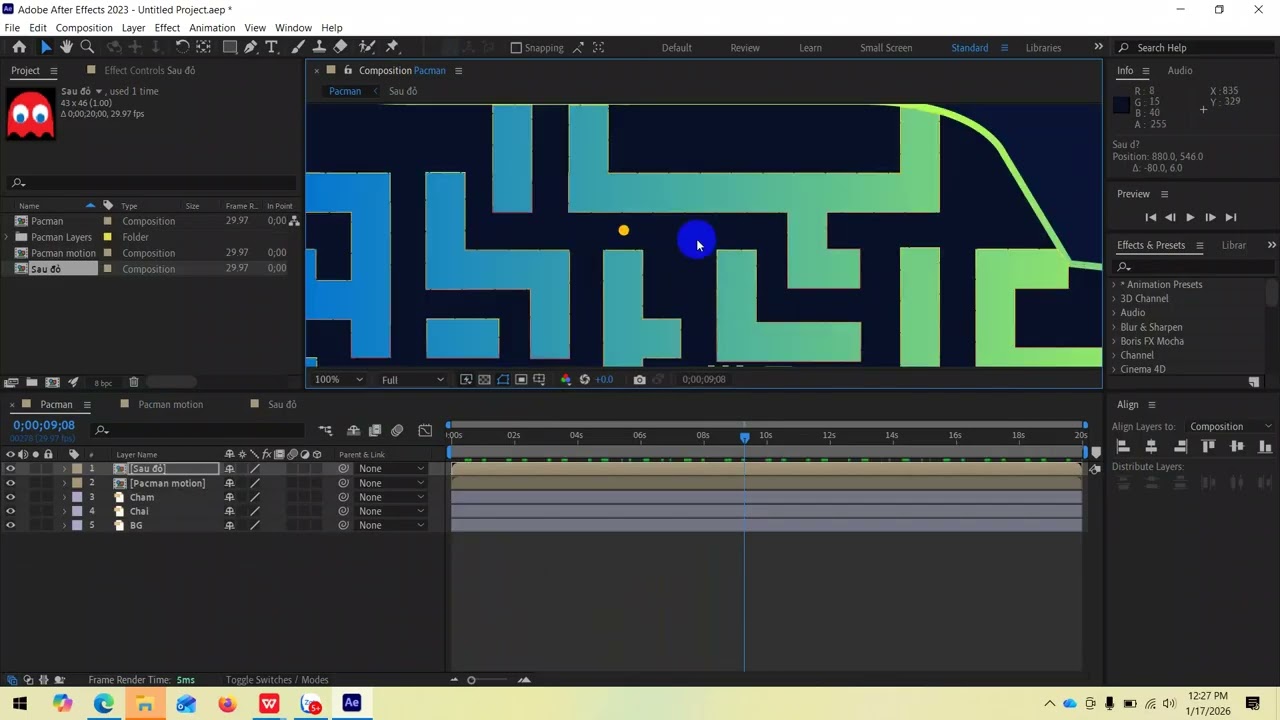Switch to Learn workspace
The height and width of the screenshot is (720, 1280).
[x=810, y=48]
